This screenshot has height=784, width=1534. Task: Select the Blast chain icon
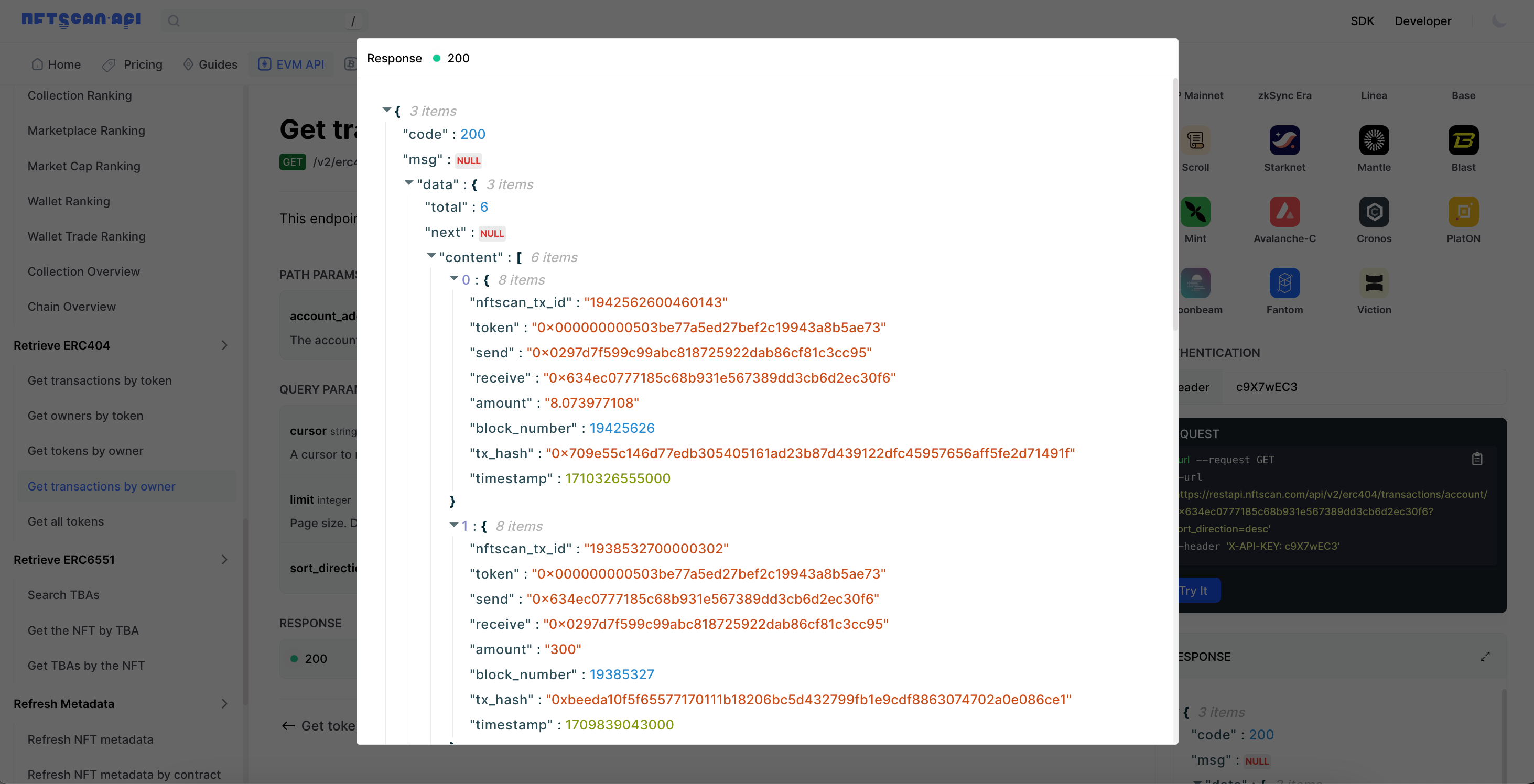pyautogui.click(x=1463, y=140)
